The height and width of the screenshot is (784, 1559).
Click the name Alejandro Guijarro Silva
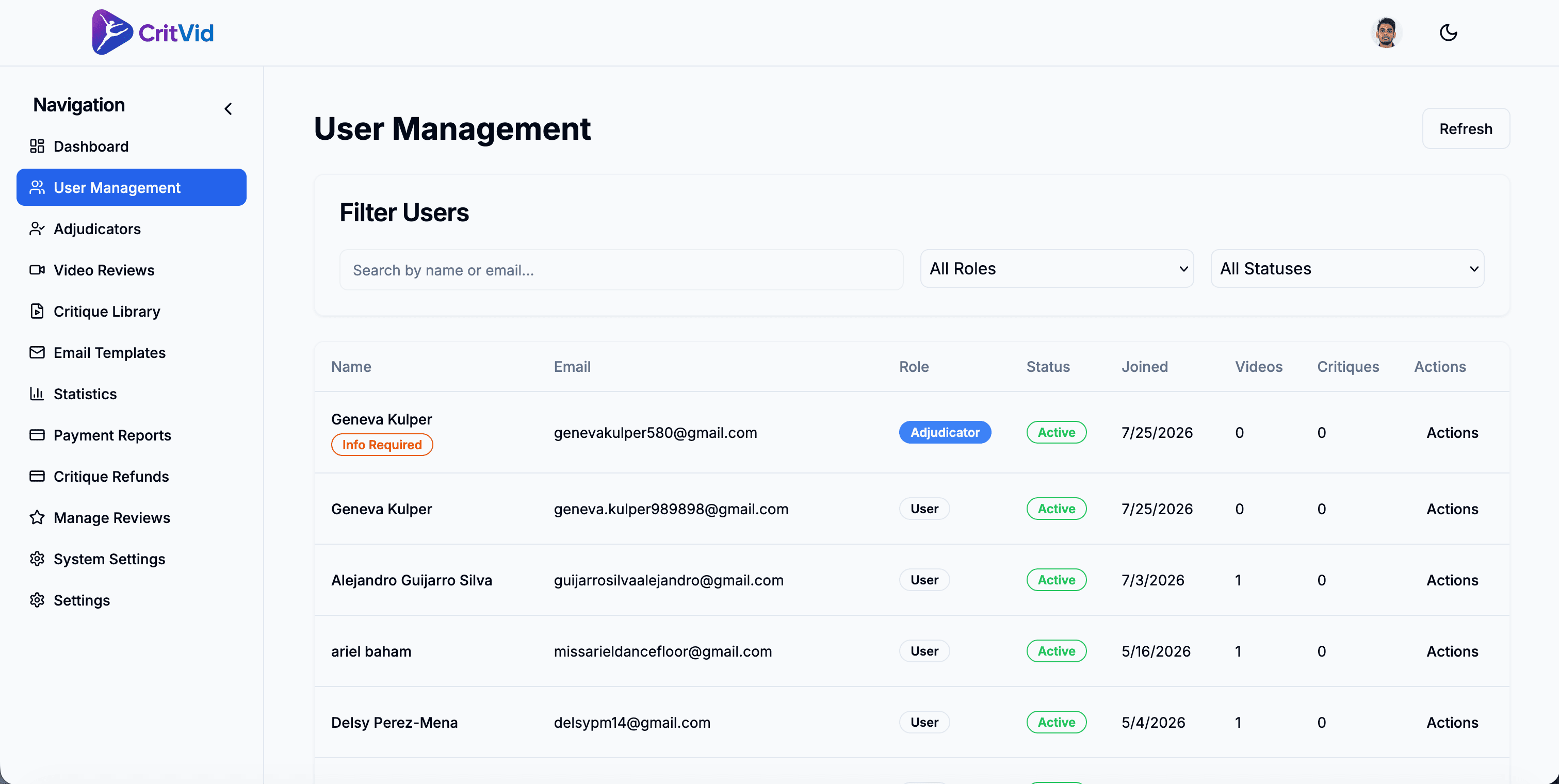[412, 580]
